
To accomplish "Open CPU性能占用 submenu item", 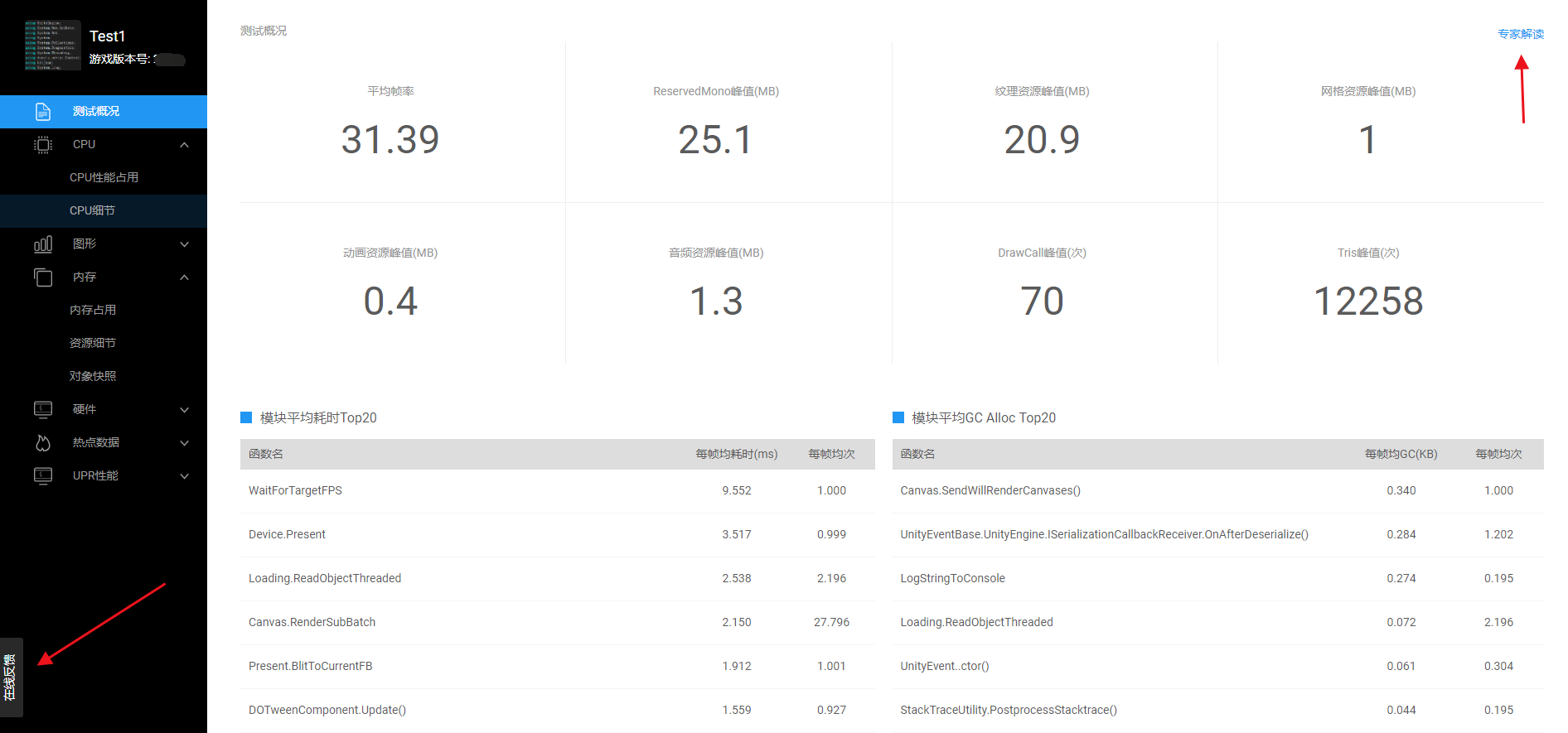I will click(104, 177).
